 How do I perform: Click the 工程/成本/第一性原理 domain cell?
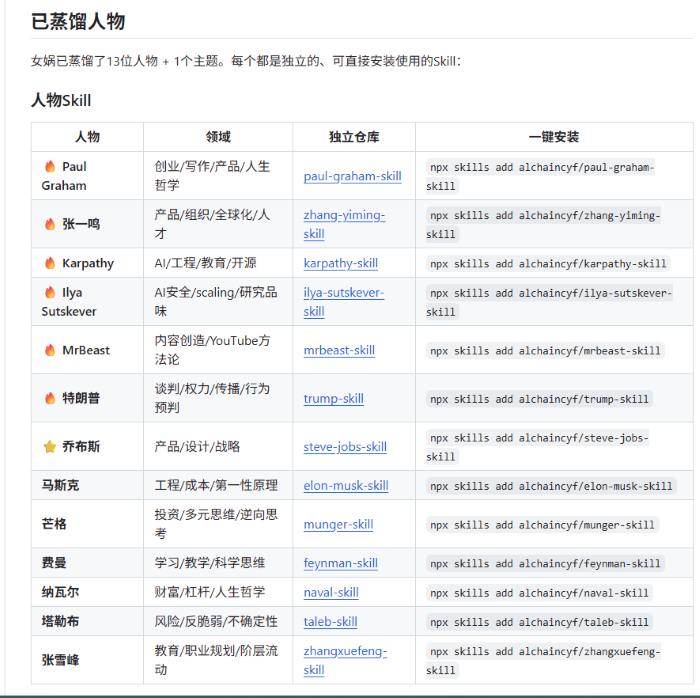click(x=216, y=485)
